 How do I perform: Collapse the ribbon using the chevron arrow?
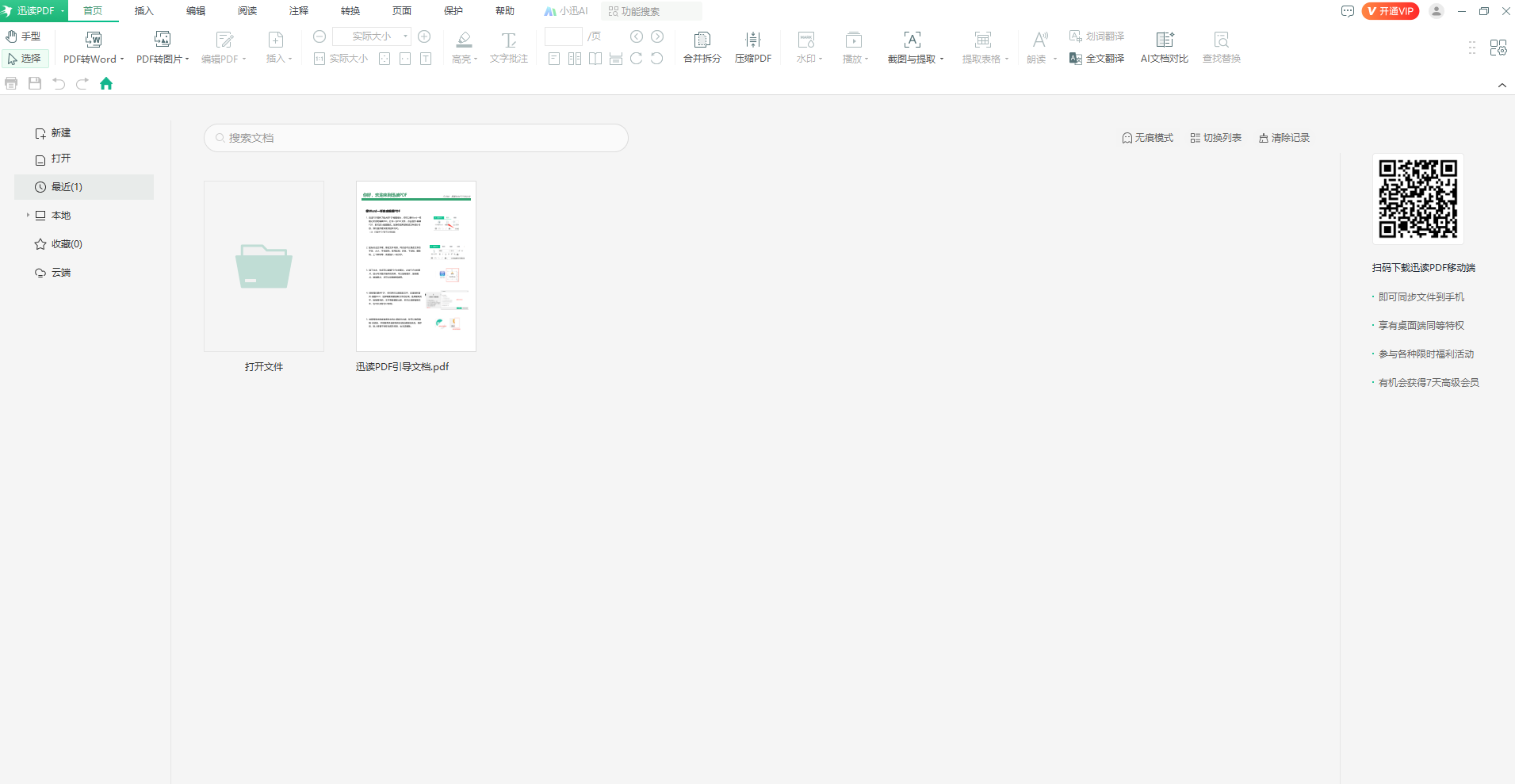click(x=1502, y=86)
